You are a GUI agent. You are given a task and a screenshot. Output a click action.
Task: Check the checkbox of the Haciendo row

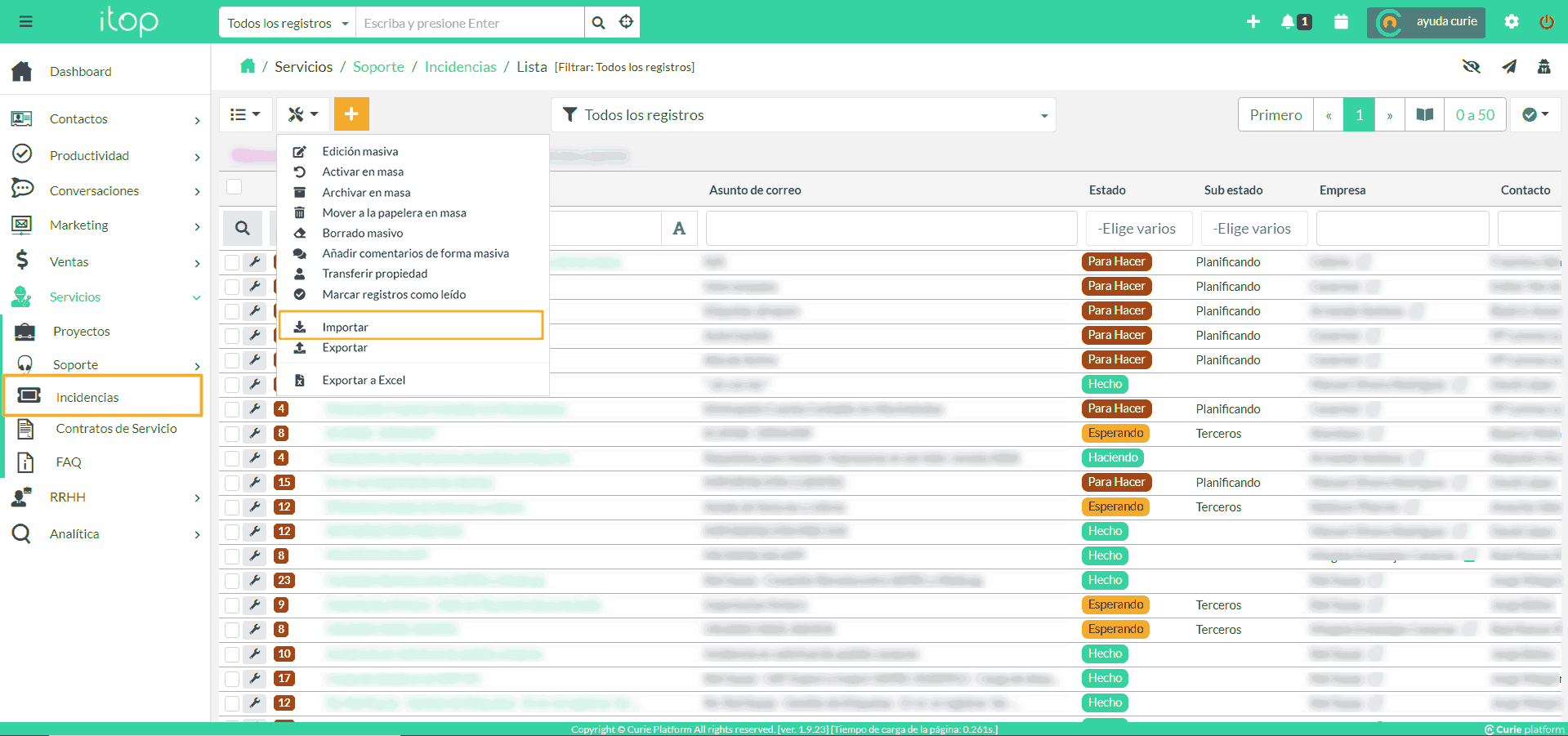click(233, 458)
